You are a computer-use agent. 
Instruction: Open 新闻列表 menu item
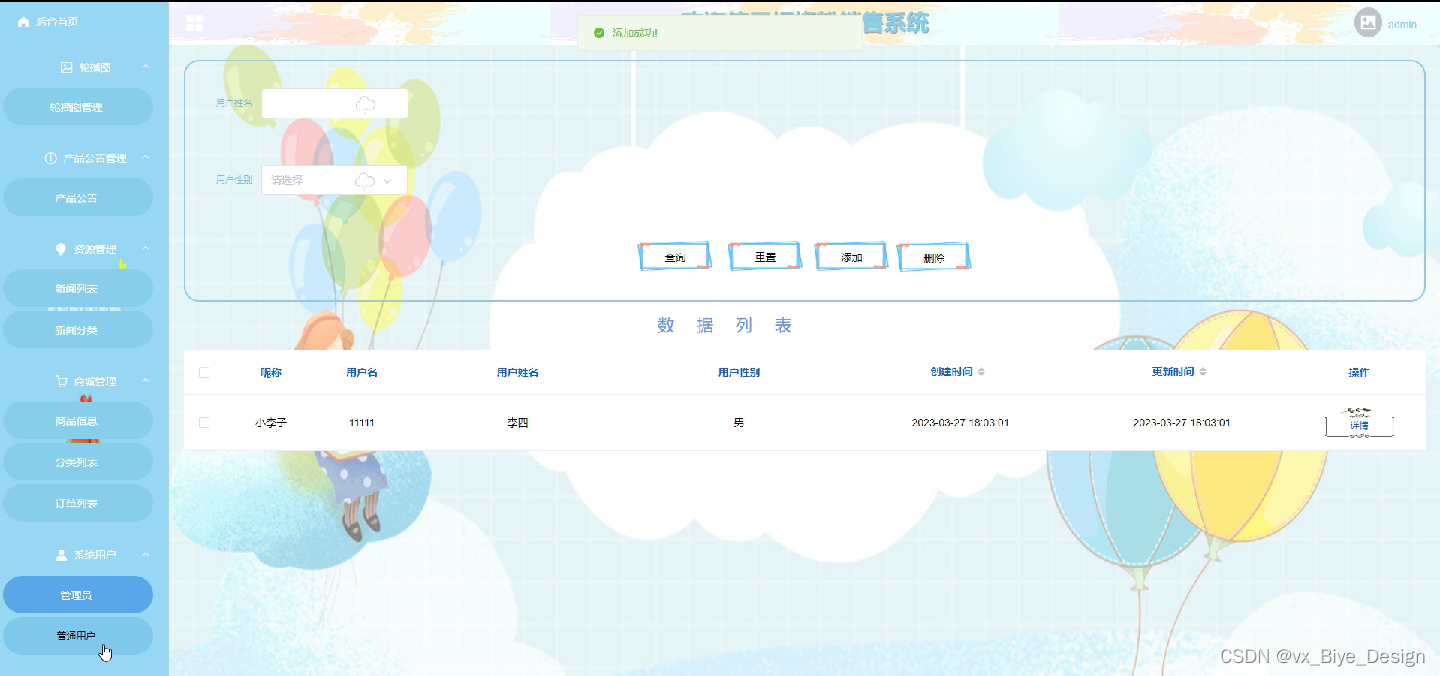coord(78,288)
